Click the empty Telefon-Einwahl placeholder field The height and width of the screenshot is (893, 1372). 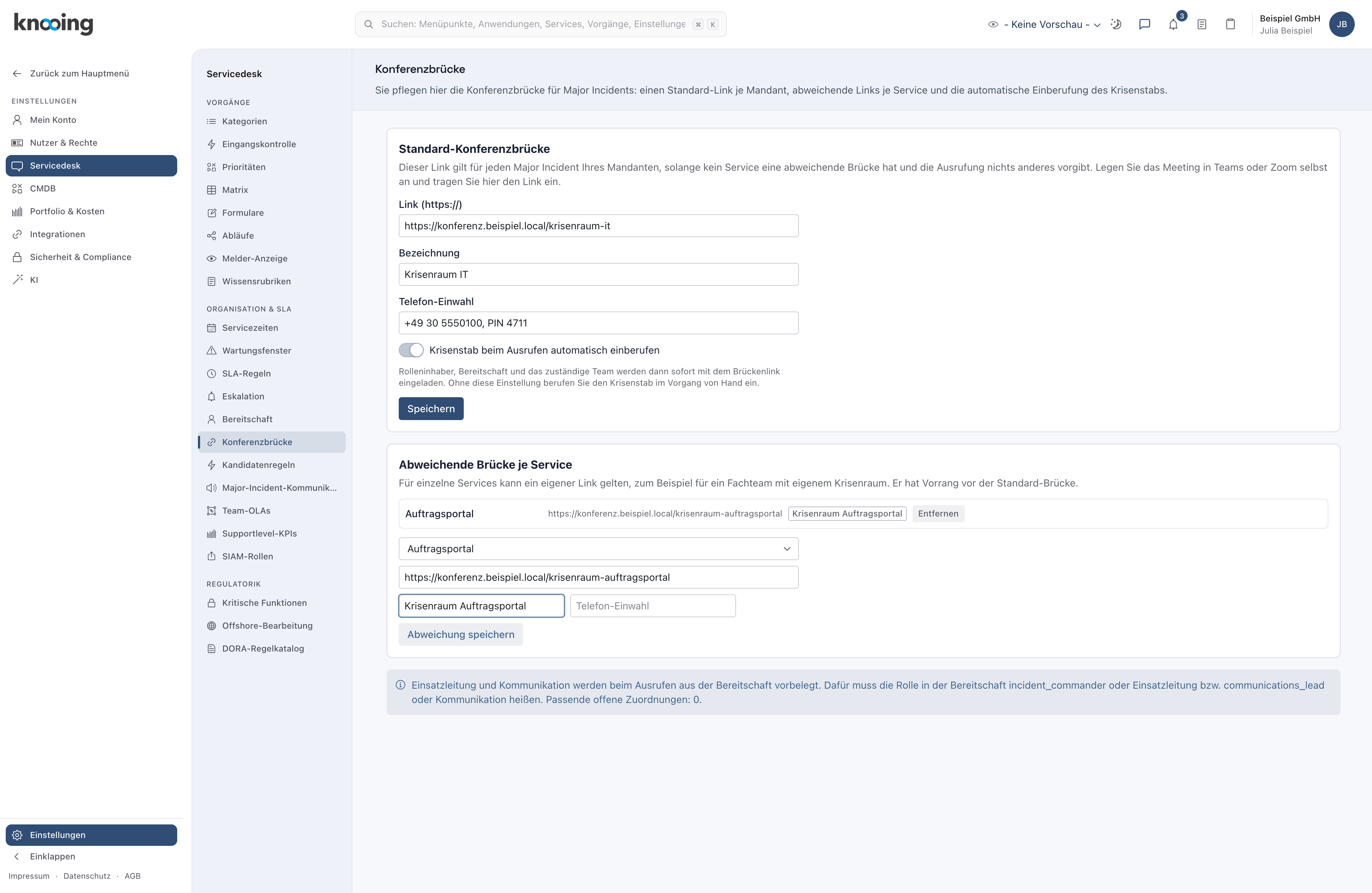(652, 606)
